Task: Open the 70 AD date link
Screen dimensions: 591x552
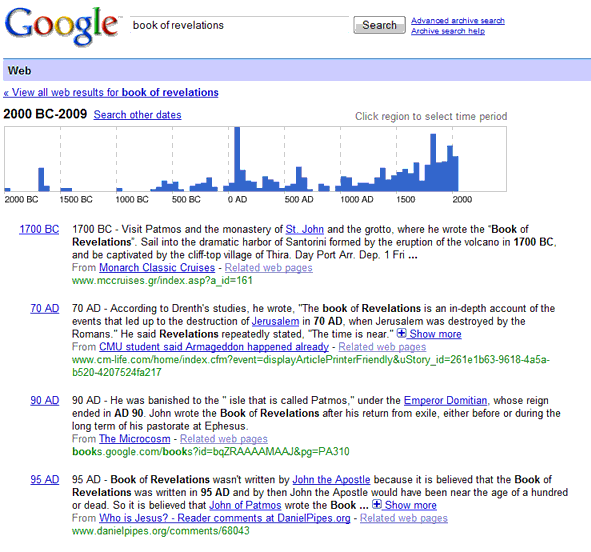Action: pos(44,308)
